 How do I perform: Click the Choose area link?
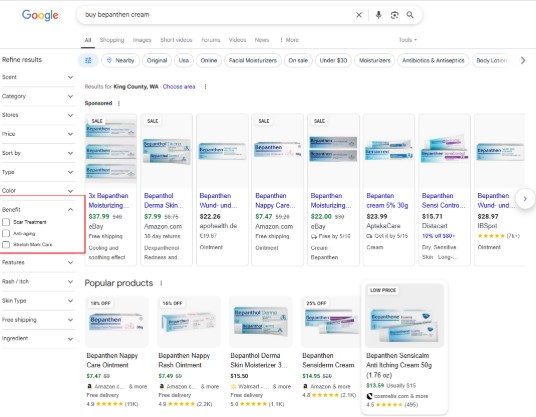179,87
